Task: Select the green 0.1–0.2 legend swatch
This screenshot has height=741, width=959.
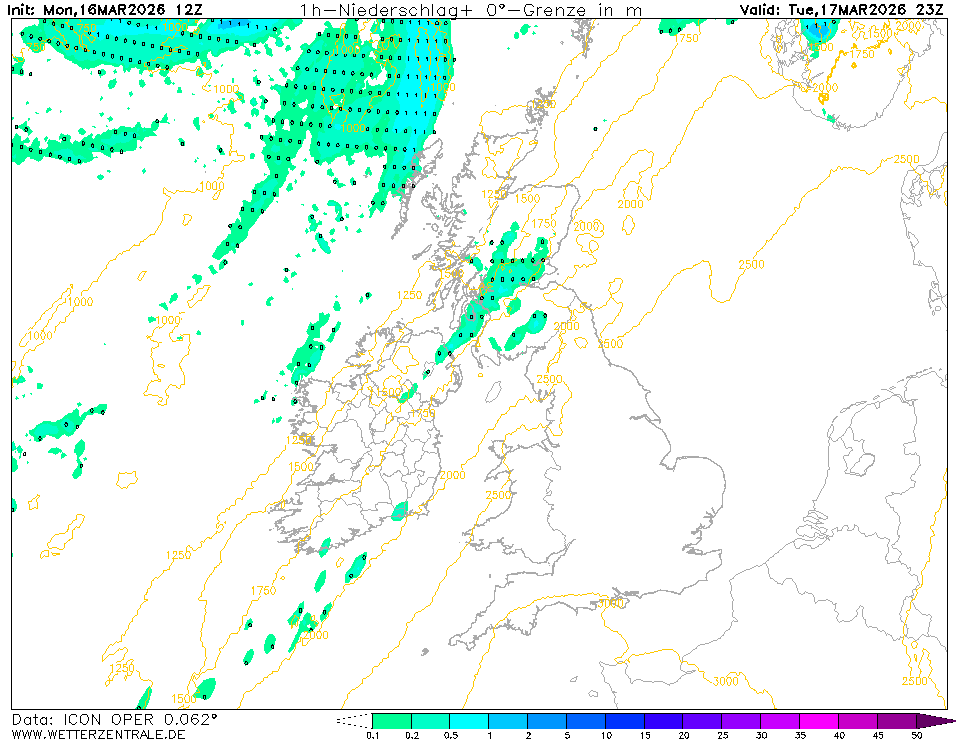Action: [x=391, y=721]
